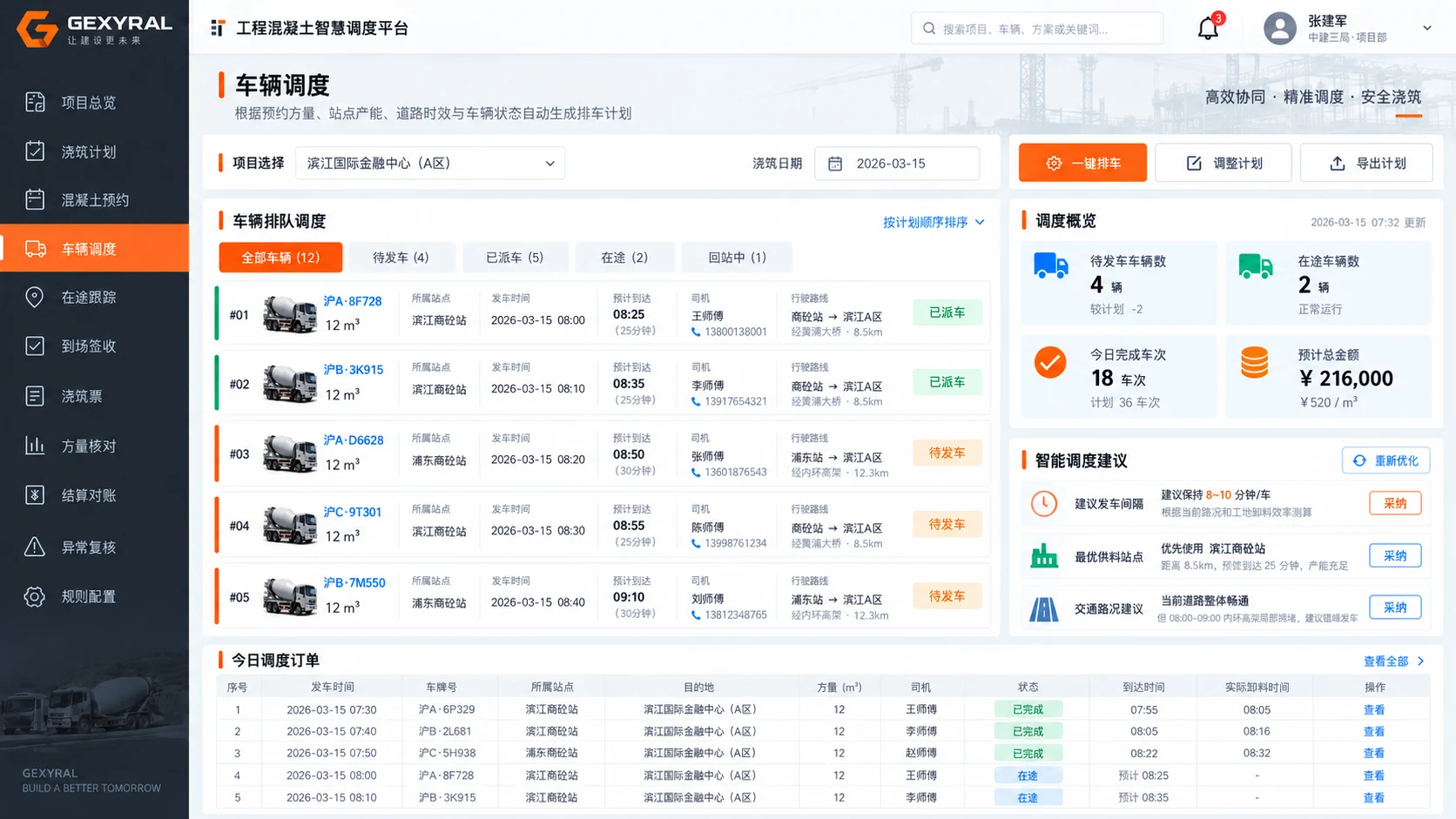Click 到场签收 check icon in sidebar

[35, 346]
